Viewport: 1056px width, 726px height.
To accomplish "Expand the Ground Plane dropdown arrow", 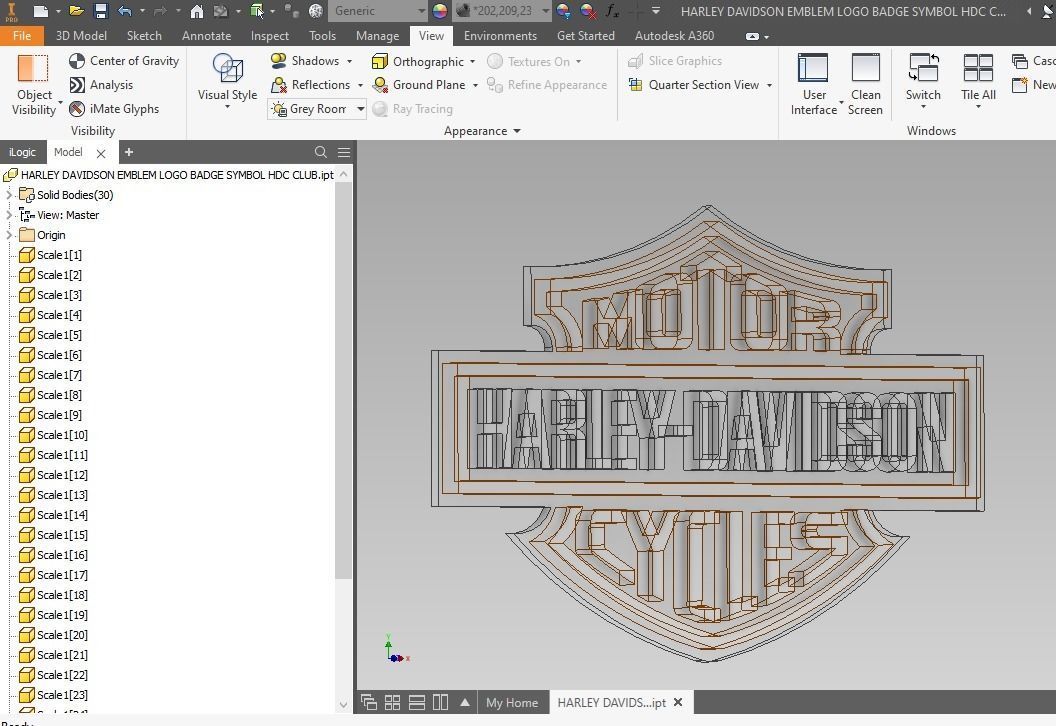I will pos(475,86).
